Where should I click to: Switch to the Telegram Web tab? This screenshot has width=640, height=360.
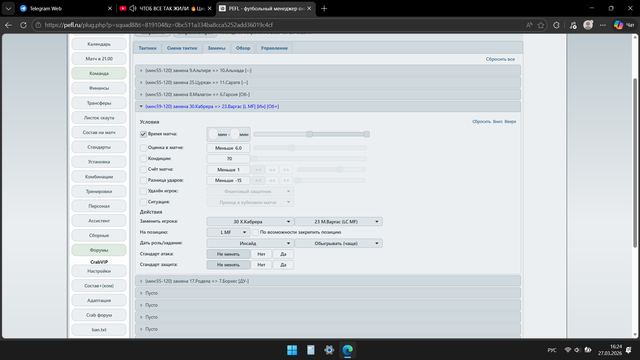tap(65, 8)
